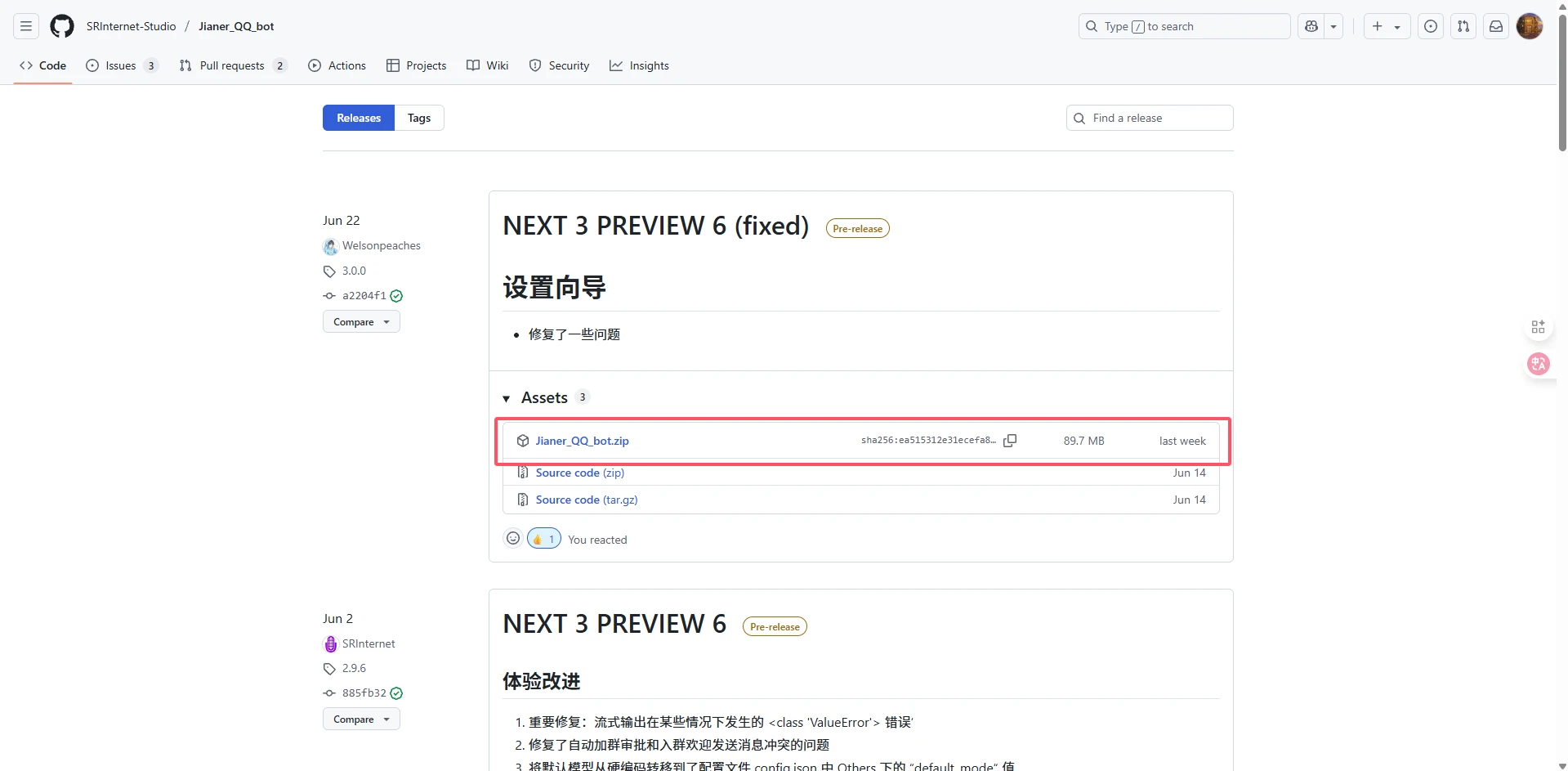Viewport: 1568px width, 771px height.
Task: Open Welsonpeaches author profile
Action: tap(382, 245)
